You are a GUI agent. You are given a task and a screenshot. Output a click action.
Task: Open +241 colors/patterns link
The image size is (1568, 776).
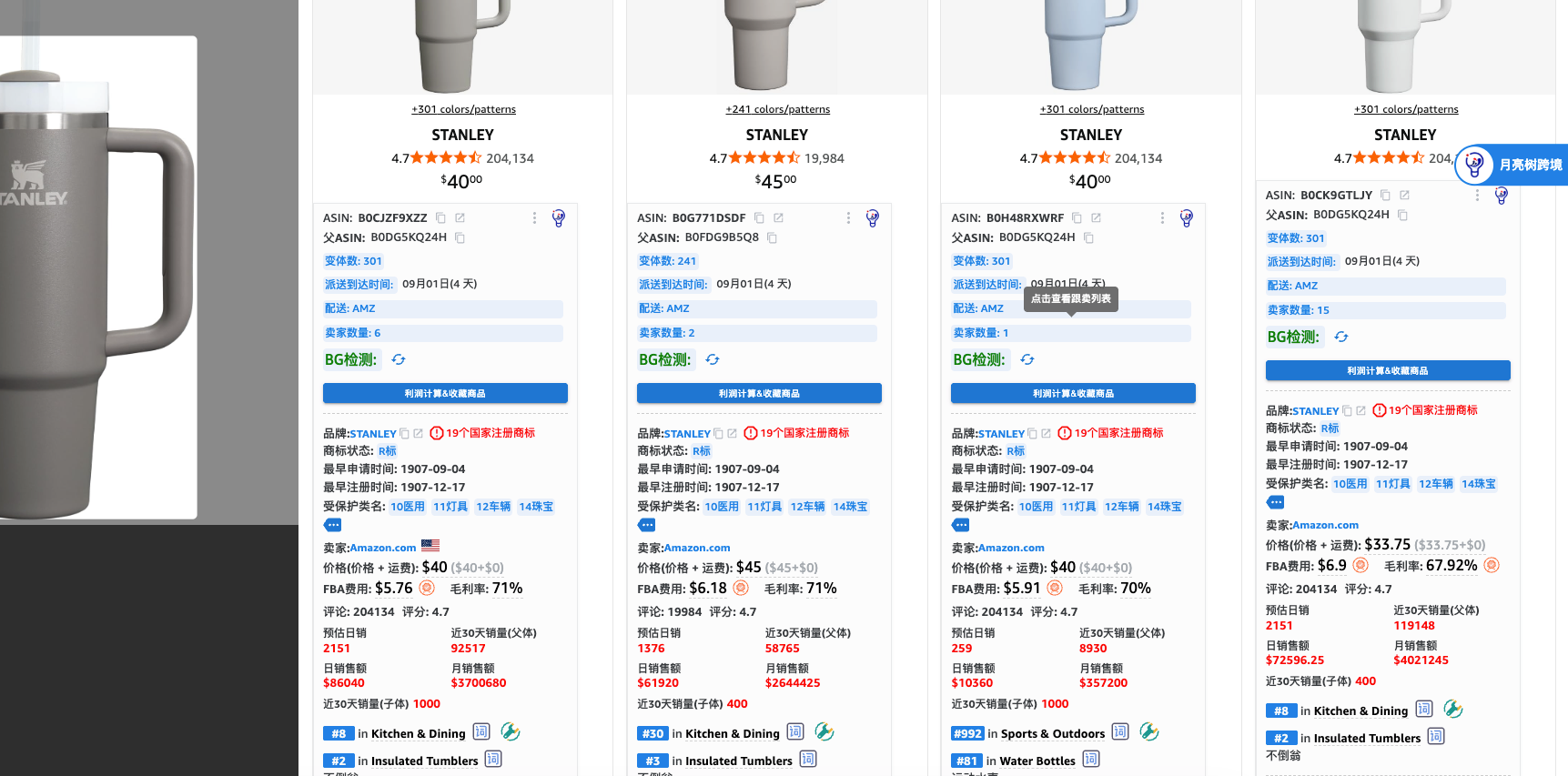point(778,109)
